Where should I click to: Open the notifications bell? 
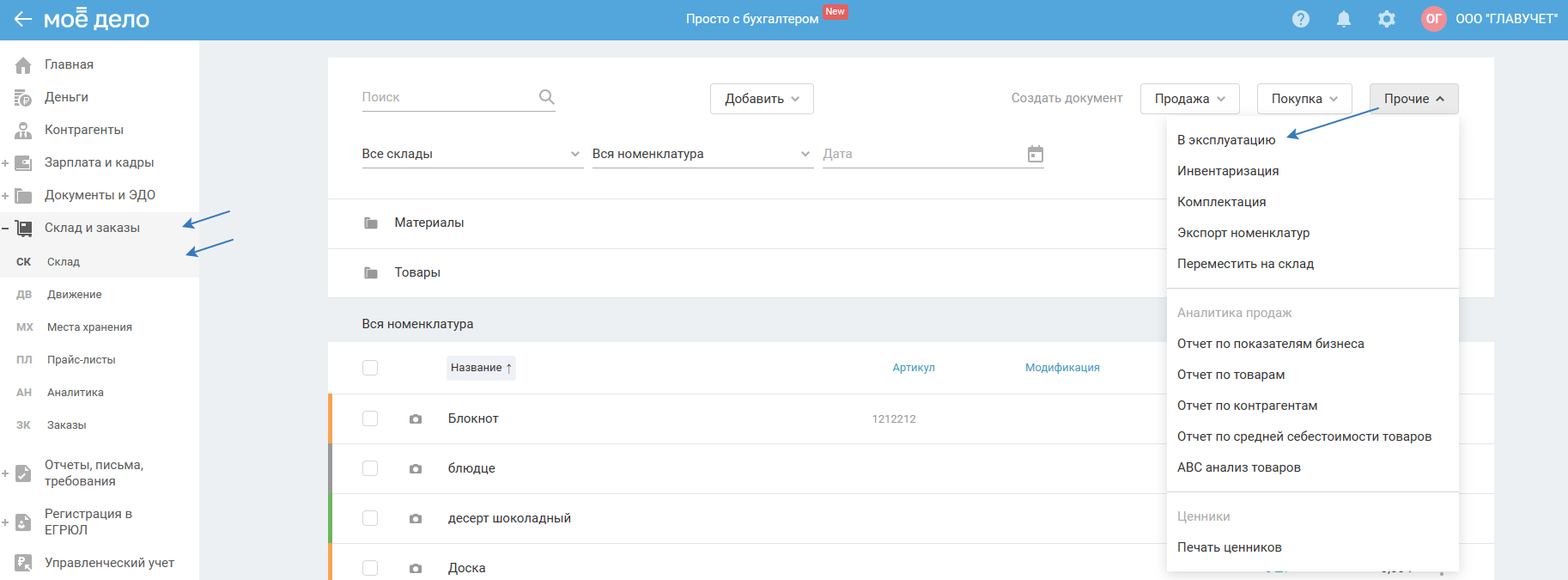(1344, 19)
